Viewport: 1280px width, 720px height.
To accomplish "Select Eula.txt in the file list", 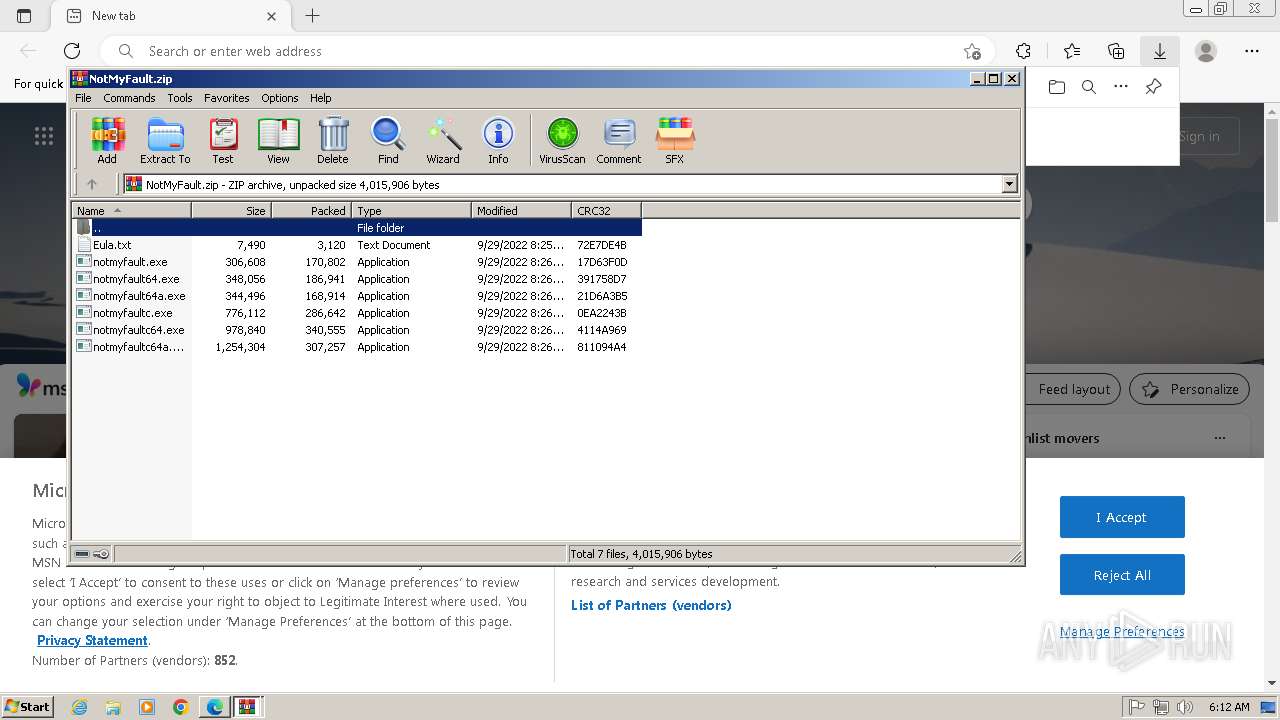I will (x=357, y=245).
